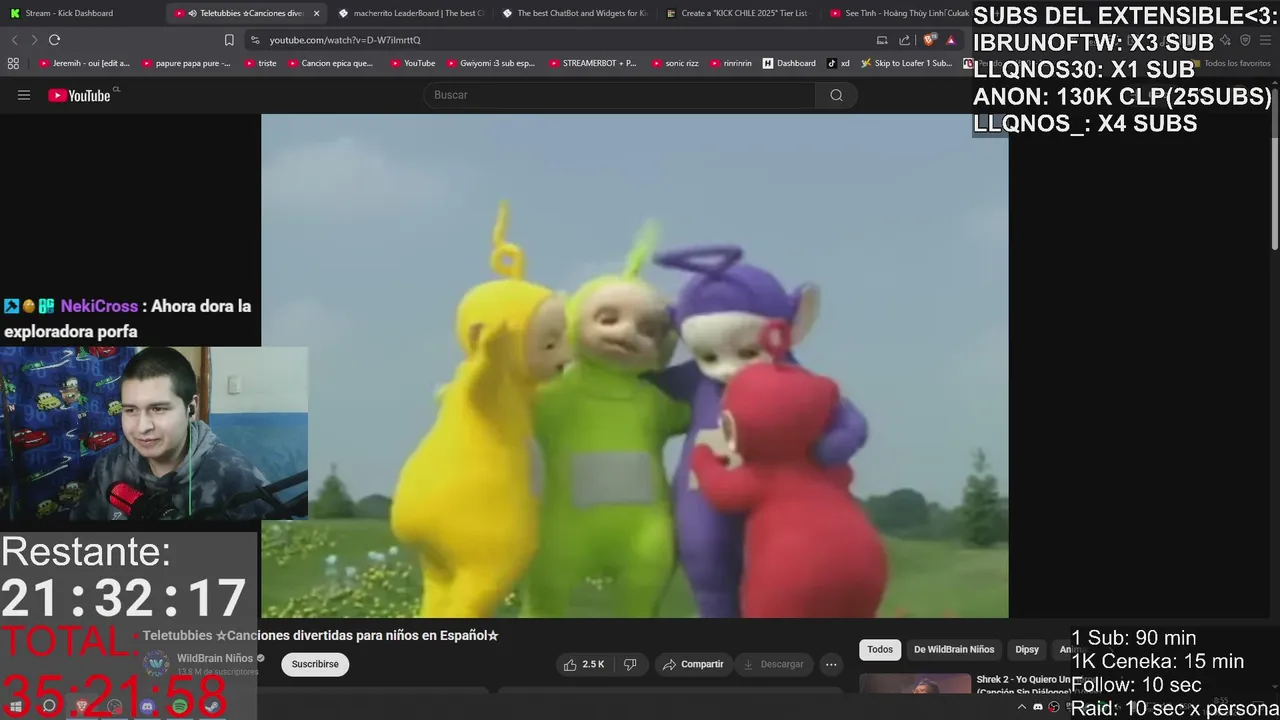Open triste bookmark
1280x720 pixels.
260,63
